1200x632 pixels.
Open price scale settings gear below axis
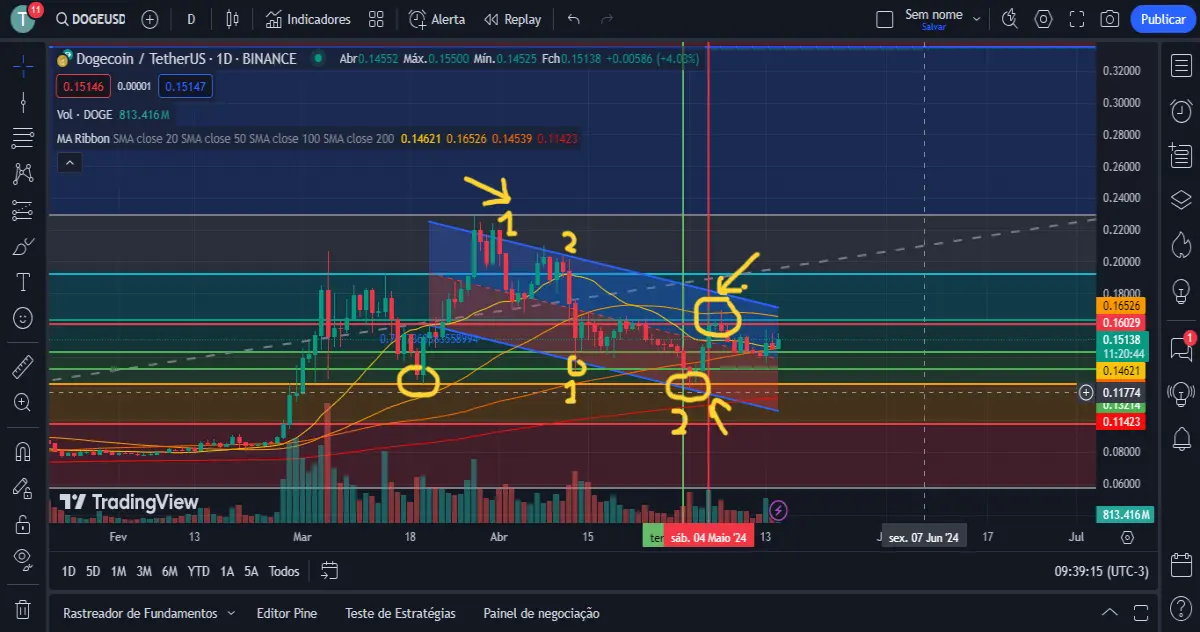click(1127, 537)
